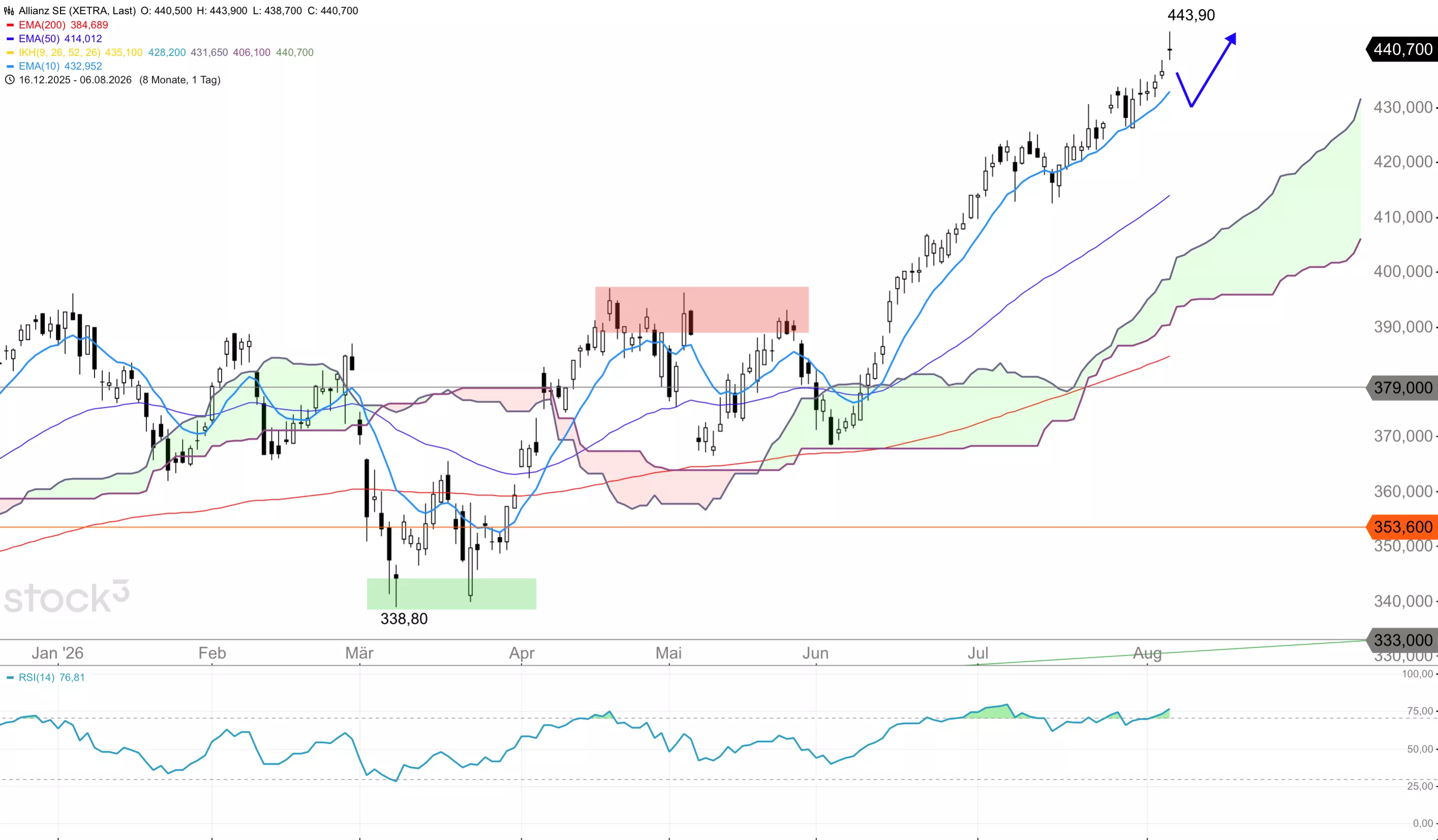Click the light-blue EMA(10) legend marker
This screenshot has height=840, width=1438.
(x=10, y=66)
